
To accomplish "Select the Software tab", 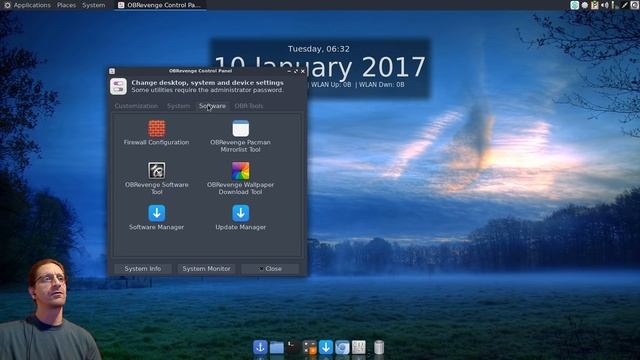I will tap(212, 106).
